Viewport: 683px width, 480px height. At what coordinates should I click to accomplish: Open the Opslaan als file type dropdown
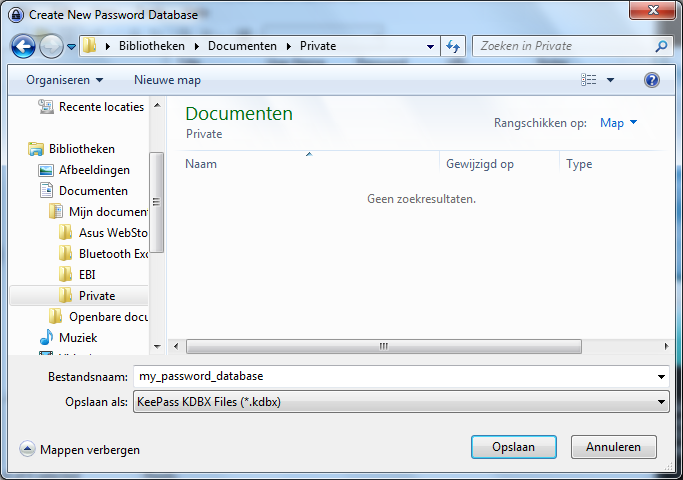click(x=400, y=401)
